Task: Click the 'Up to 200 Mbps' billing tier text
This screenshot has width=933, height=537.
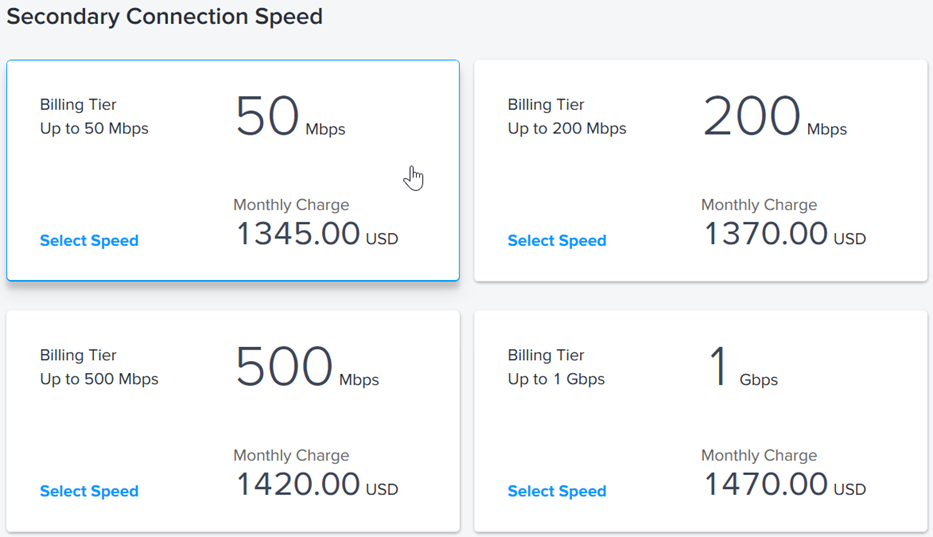Action: click(x=567, y=129)
